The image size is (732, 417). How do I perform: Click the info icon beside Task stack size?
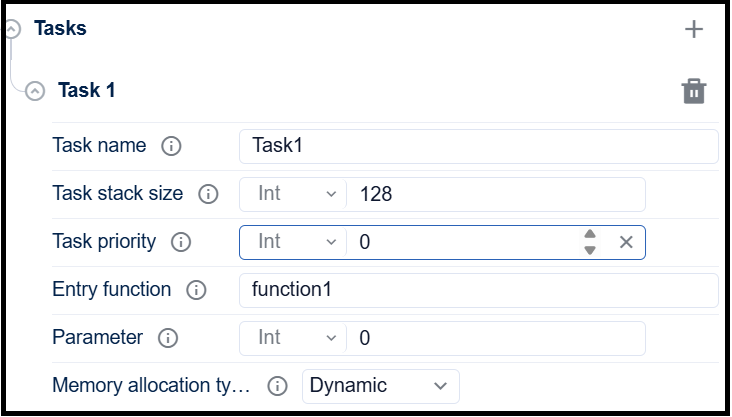(208, 194)
